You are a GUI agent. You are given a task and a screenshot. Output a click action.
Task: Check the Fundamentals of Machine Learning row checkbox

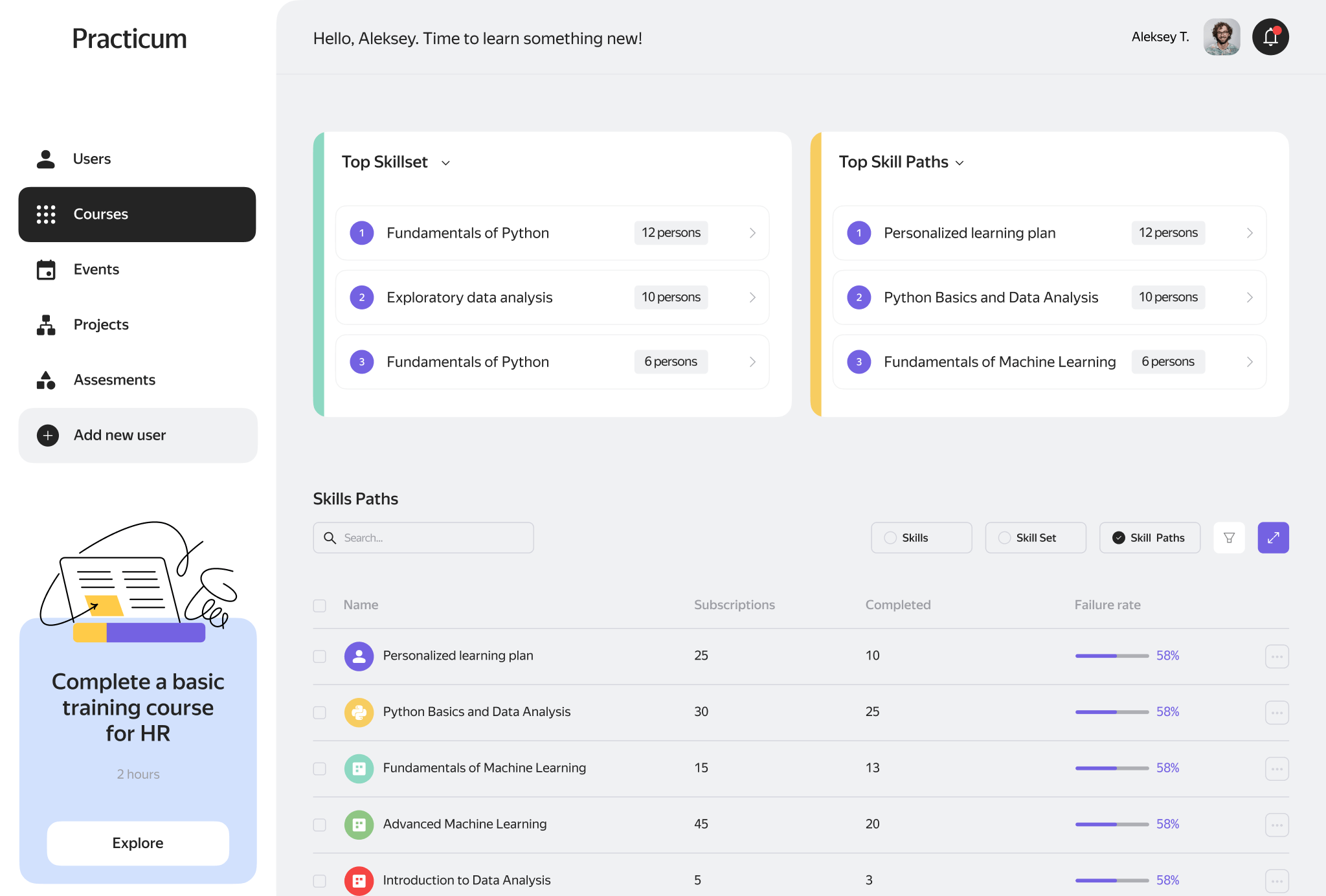pos(319,768)
